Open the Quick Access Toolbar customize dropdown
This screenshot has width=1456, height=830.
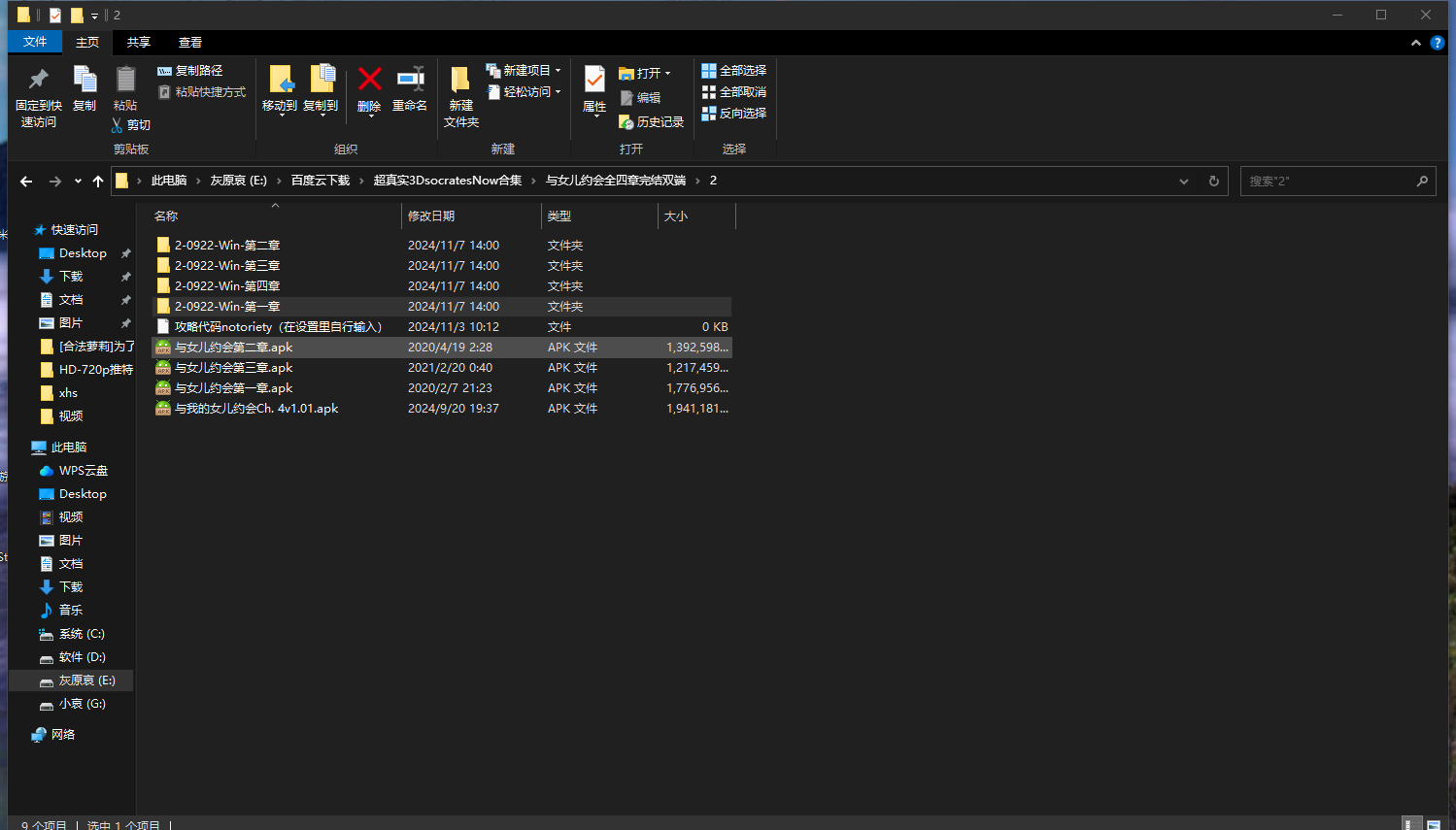point(94,16)
